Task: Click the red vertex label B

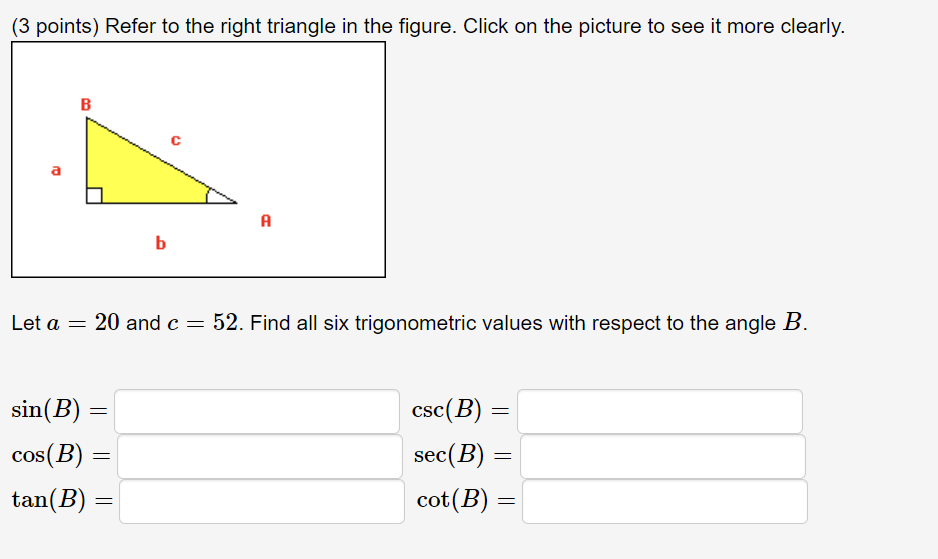Action: pyautogui.click(x=85, y=104)
